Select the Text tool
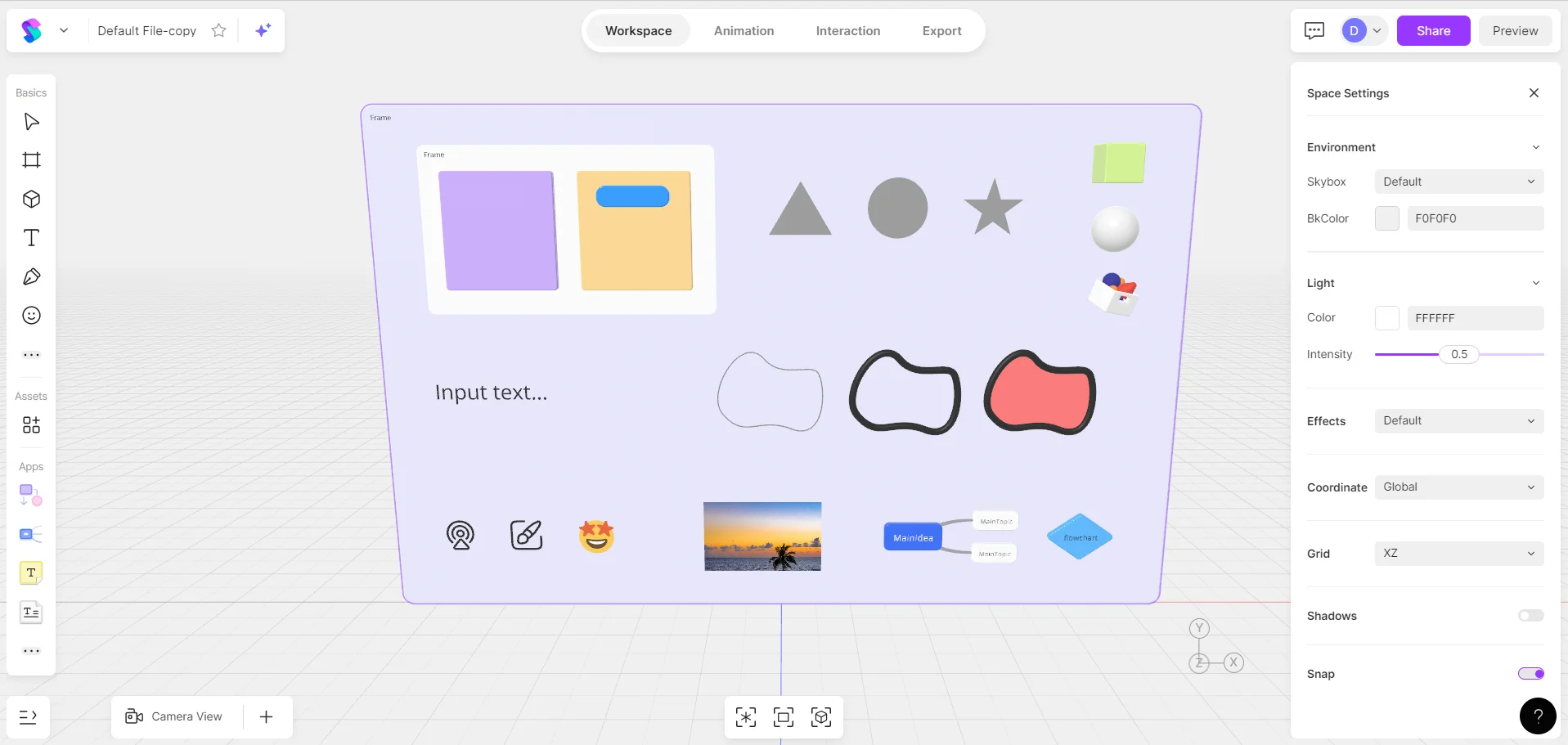1568x745 pixels. tap(31, 238)
